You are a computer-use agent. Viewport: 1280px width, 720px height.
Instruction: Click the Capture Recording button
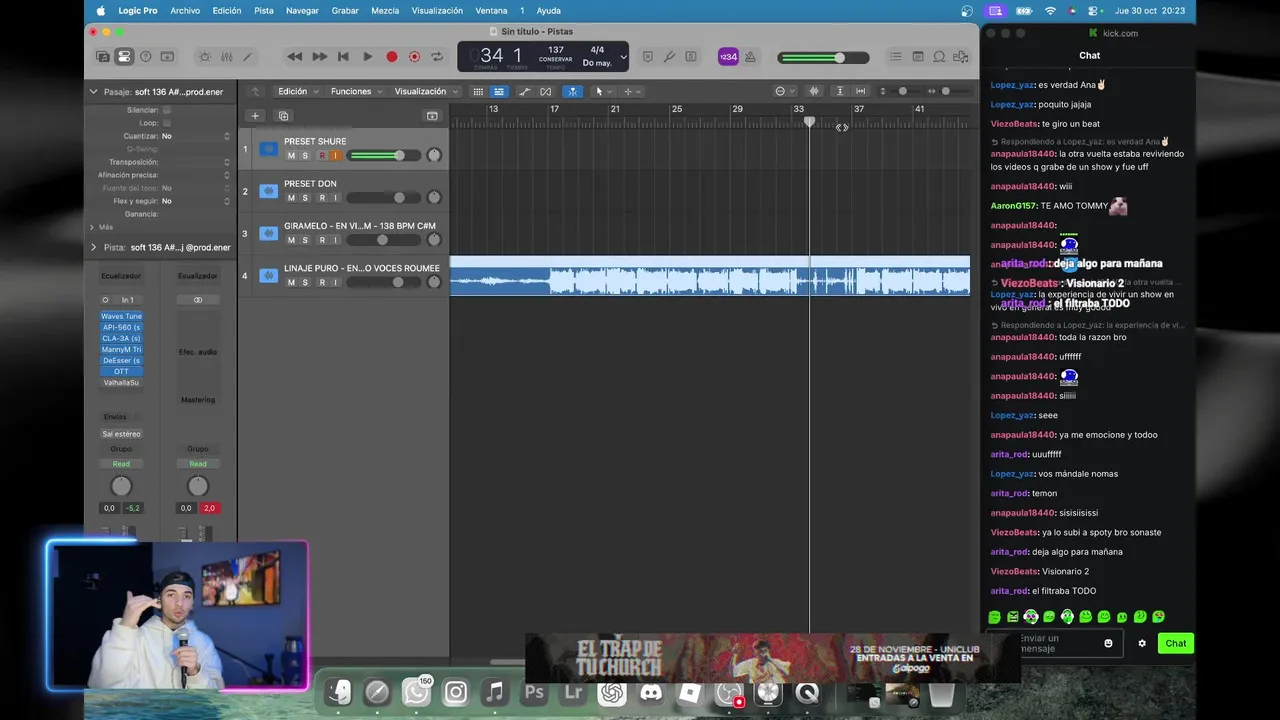(414, 57)
